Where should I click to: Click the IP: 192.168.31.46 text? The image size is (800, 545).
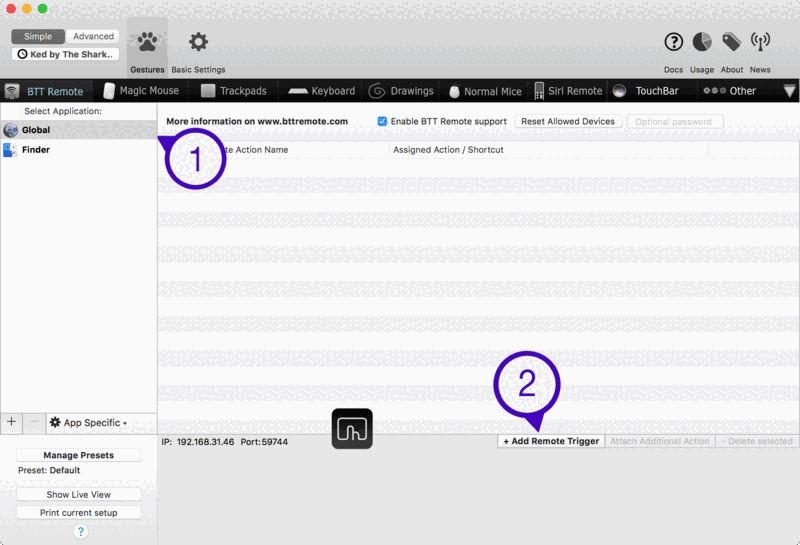tap(197, 442)
